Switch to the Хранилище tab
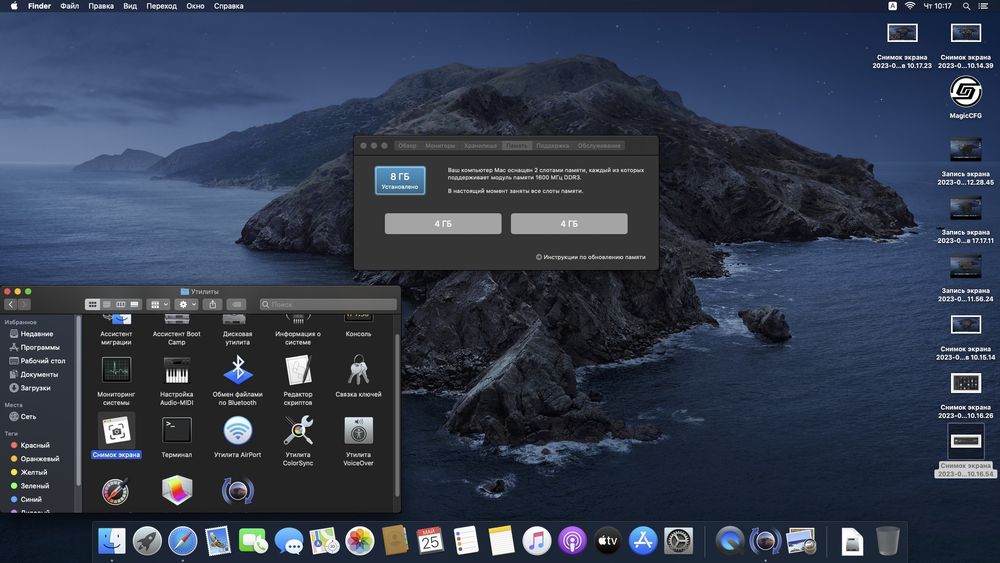Viewport: 1000px width, 563px height. pyautogui.click(x=481, y=145)
